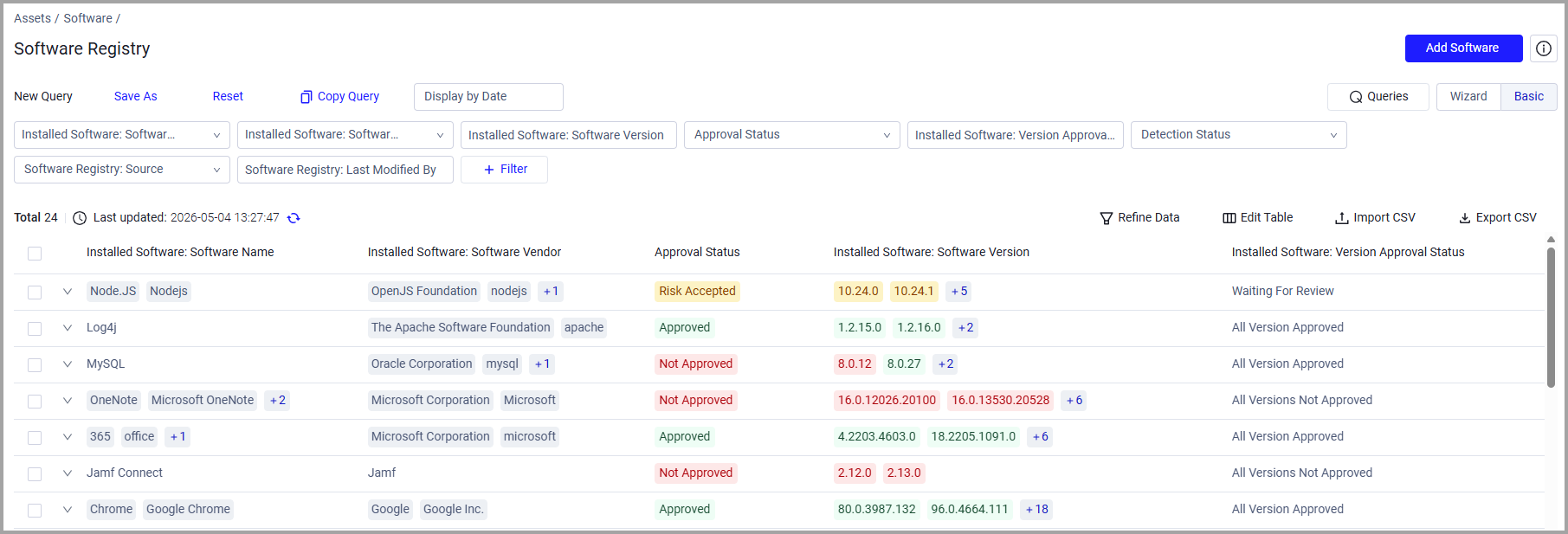Viewport: 1568px width, 534px height.
Task: Check the 365 office row checkbox
Action: (x=35, y=438)
